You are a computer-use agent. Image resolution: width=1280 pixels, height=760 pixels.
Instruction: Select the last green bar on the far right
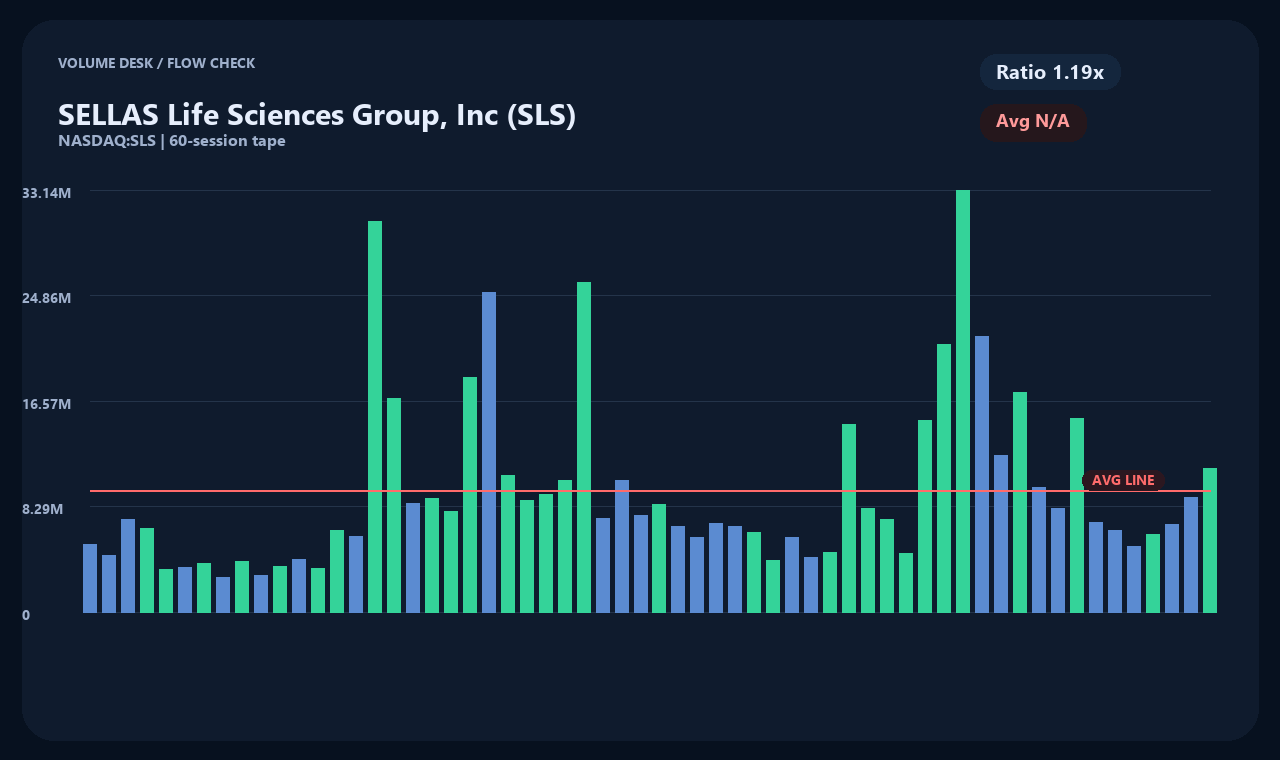coord(1210,540)
